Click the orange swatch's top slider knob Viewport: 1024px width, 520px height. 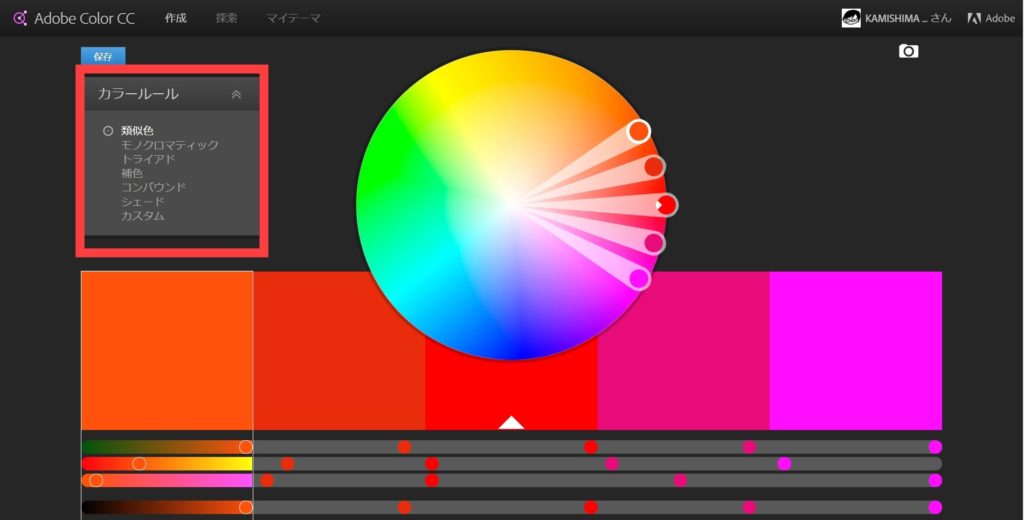pyautogui.click(x=246, y=447)
